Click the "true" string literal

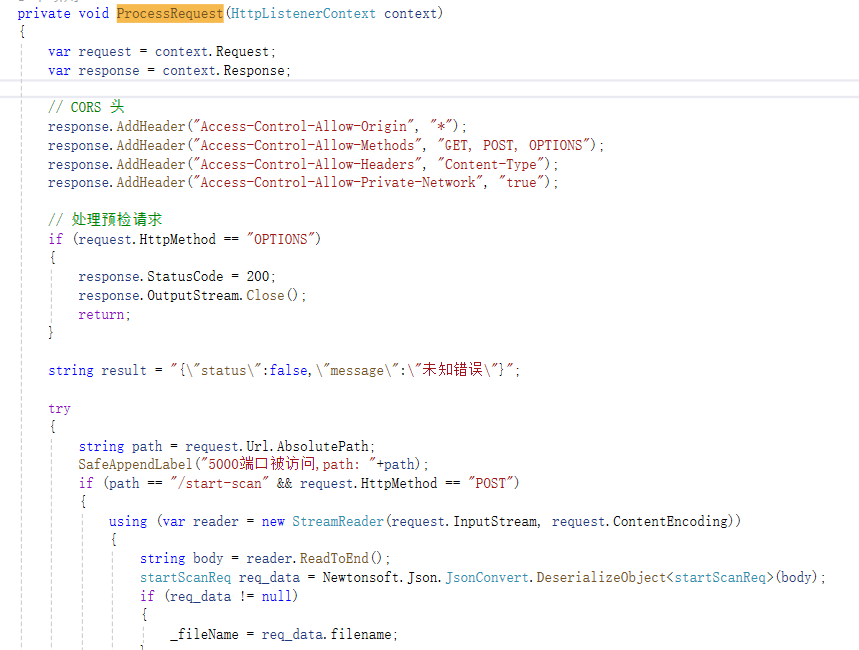[521, 183]
